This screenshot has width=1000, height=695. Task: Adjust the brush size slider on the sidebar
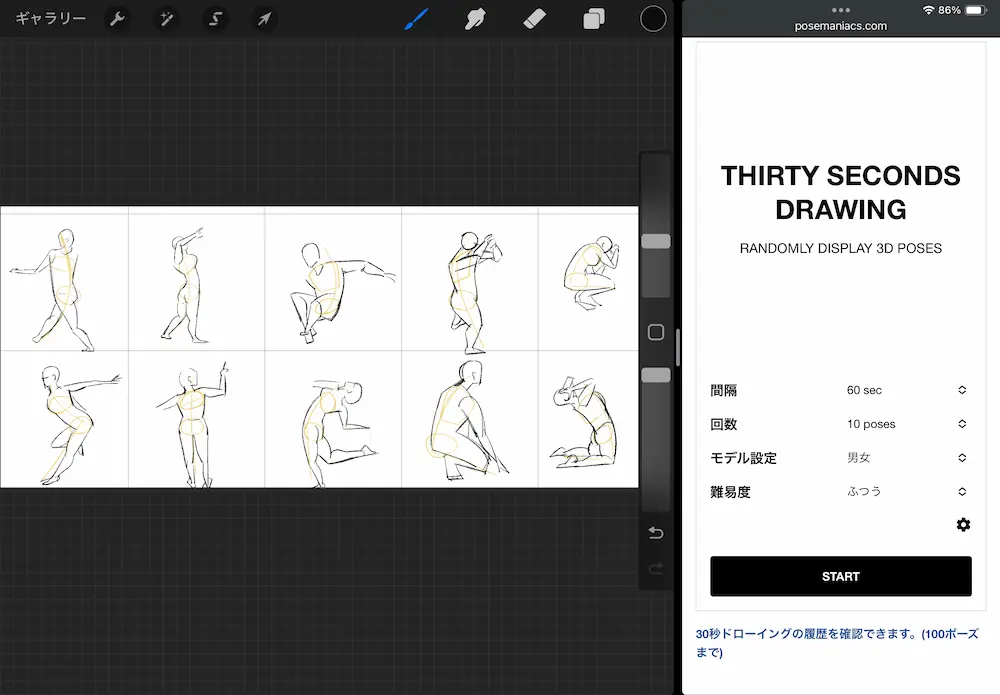tap(655, 240)
